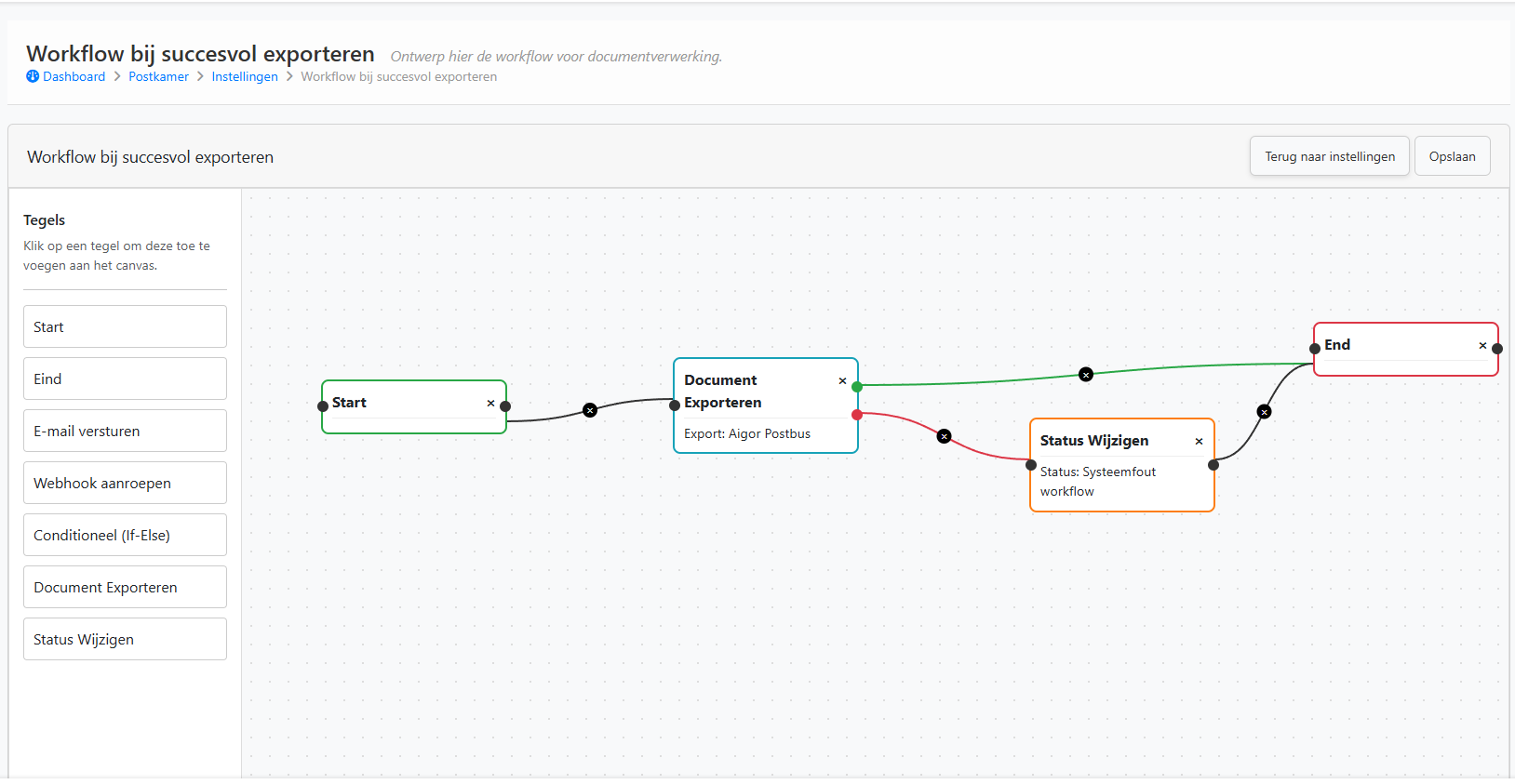1515x784 pixels.
Task: Add an Eind tile to canvas
Action: (x=125, y=379)
